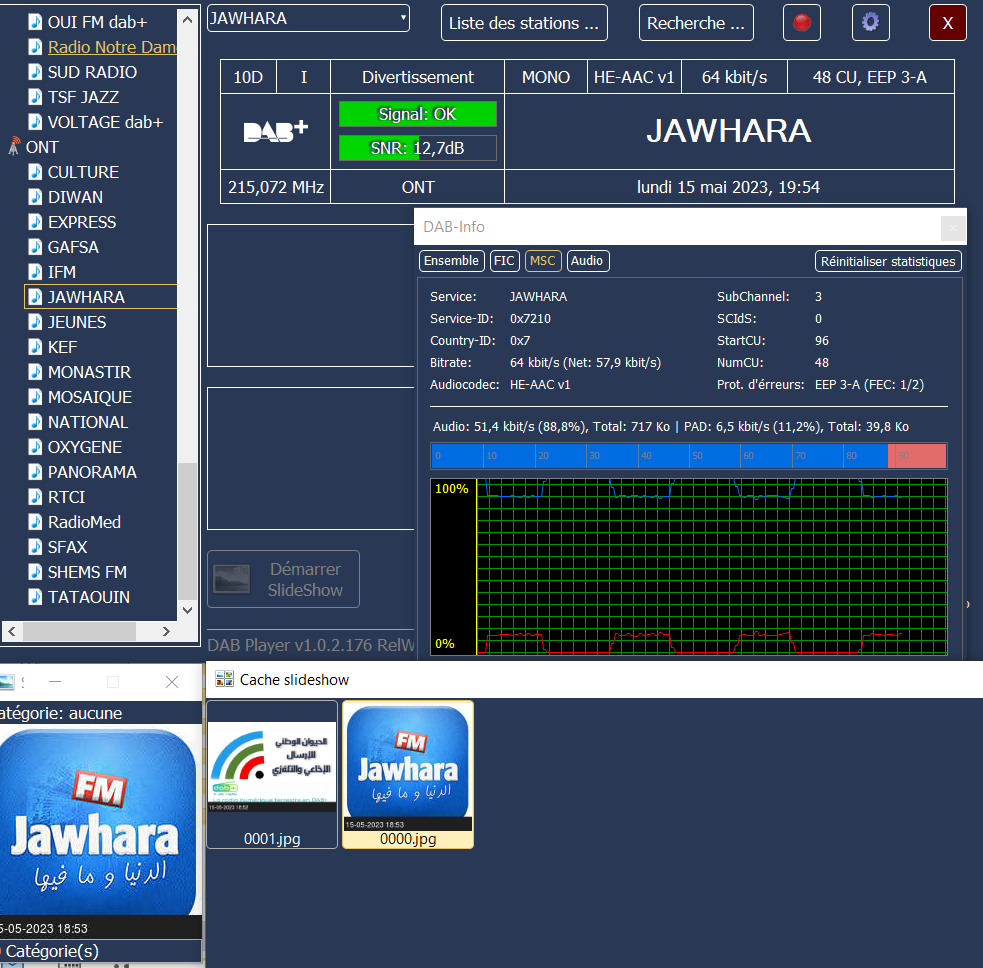The width and height of the screenshot is (983, 968).
Task: Click the station list scroll down arrow
Action: 187,609
